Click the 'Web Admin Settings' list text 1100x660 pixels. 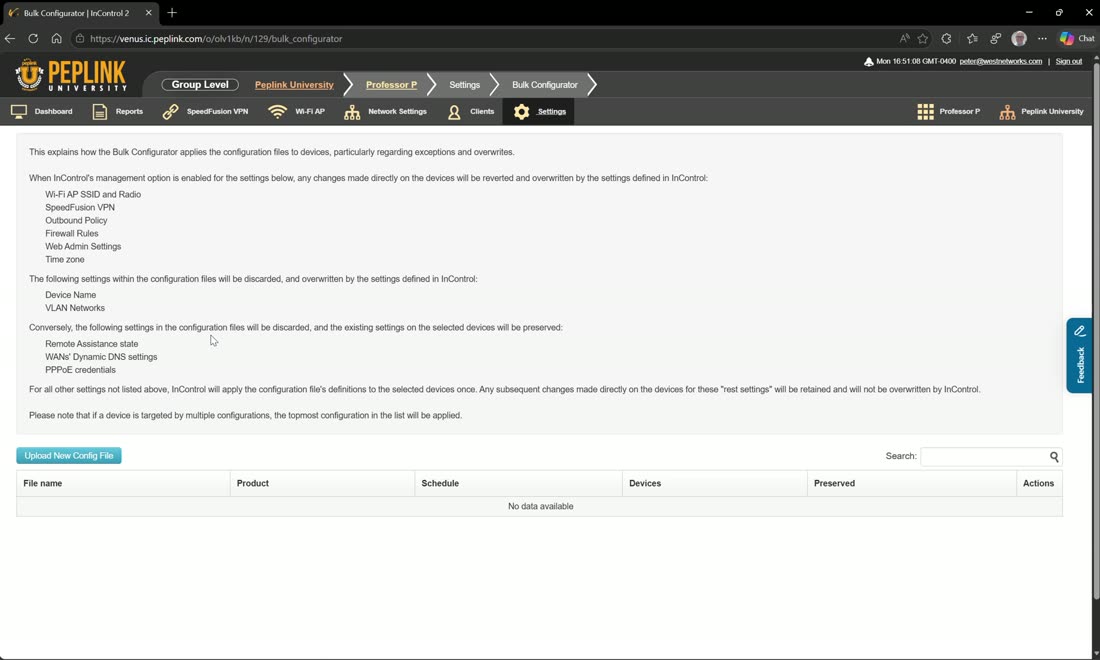pos(83,246)
